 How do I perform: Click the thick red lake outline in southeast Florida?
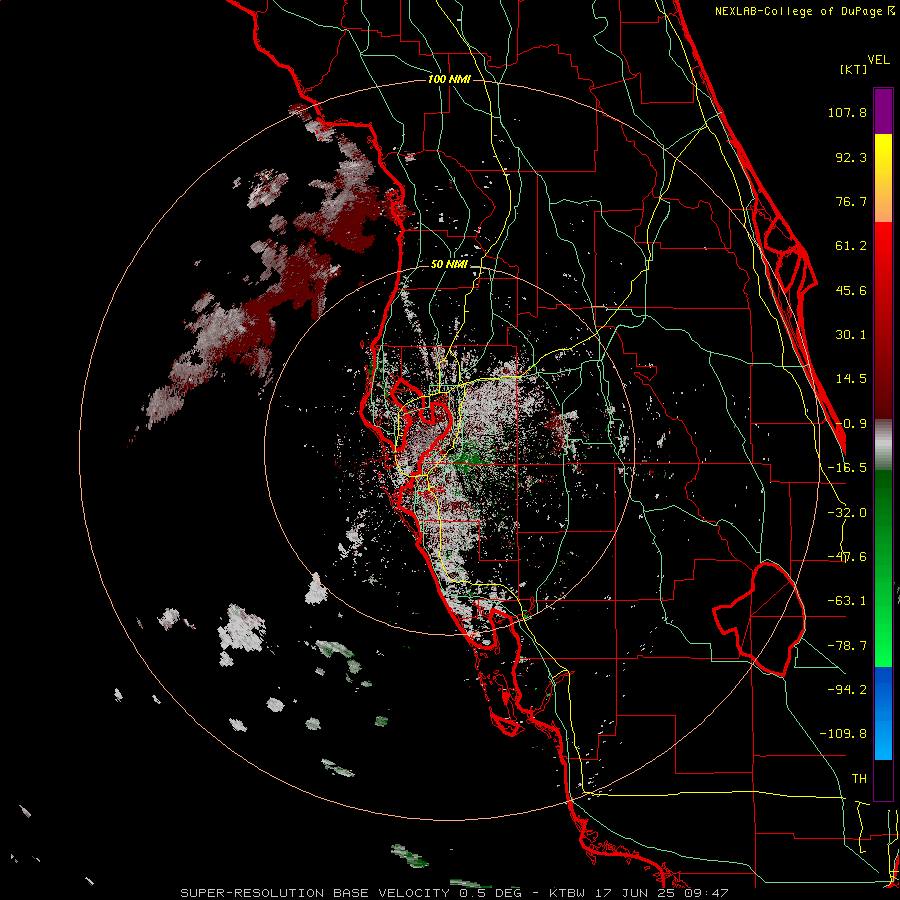[759, 619]
